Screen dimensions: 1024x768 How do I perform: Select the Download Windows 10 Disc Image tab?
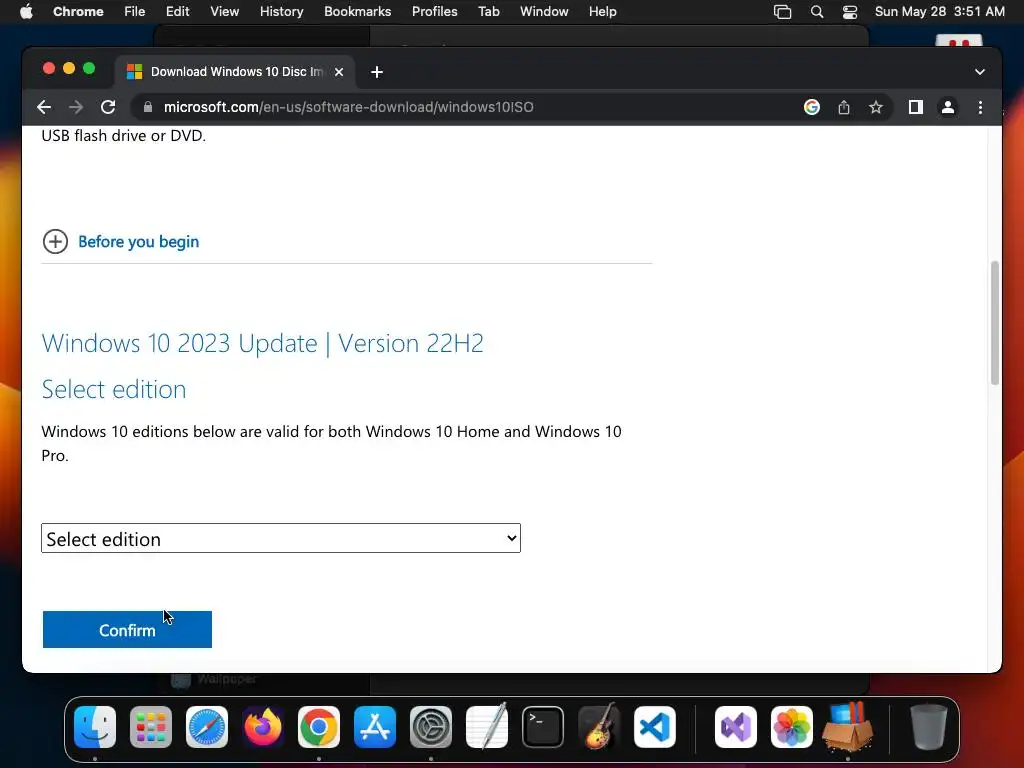tap(236, 72)
